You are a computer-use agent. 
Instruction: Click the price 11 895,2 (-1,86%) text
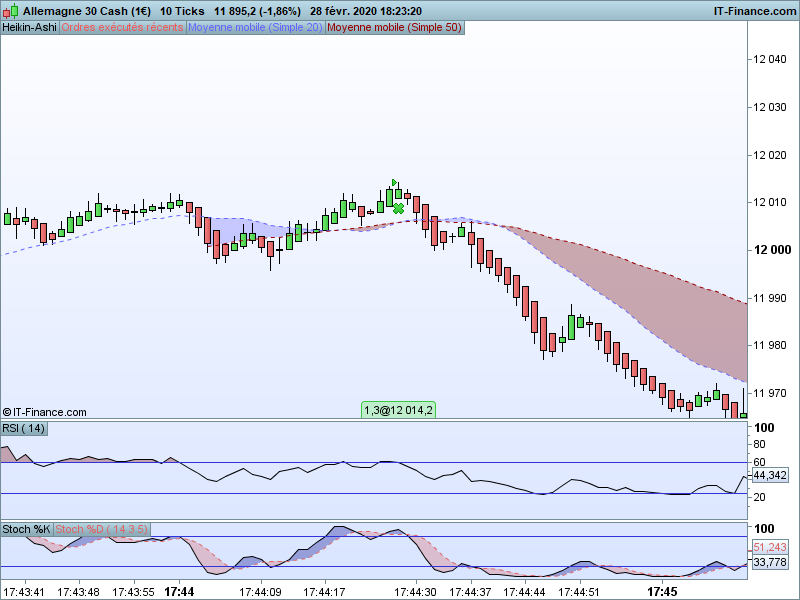coord(257,11)
